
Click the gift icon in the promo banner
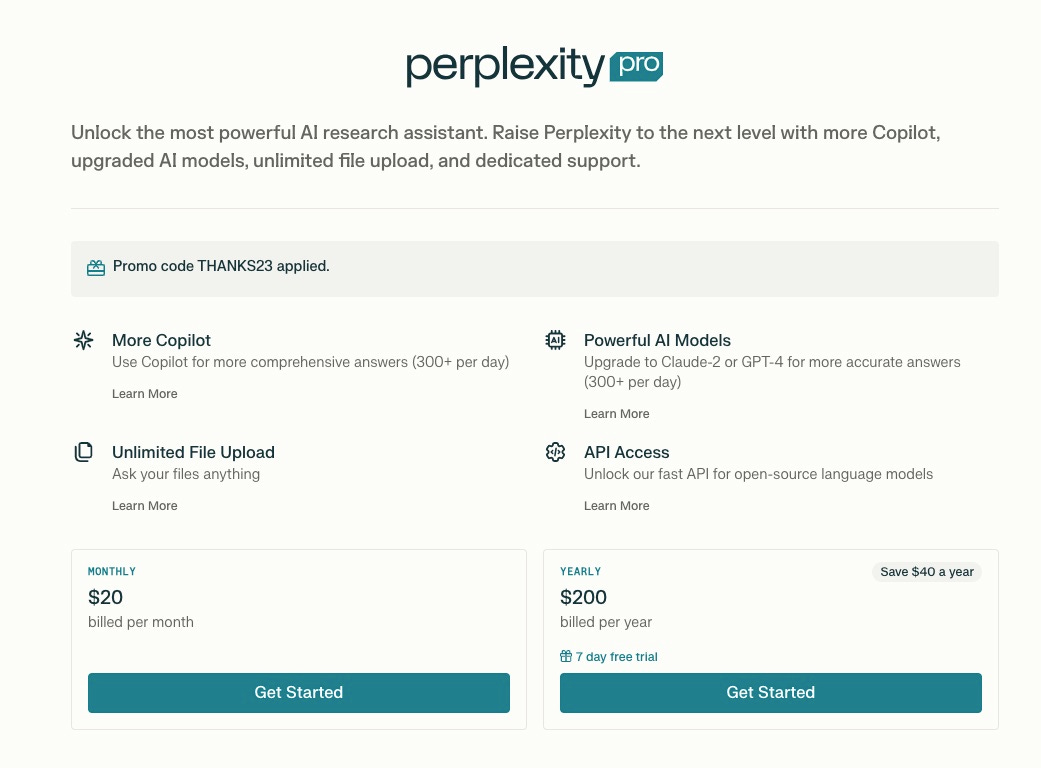pos(96,267)
